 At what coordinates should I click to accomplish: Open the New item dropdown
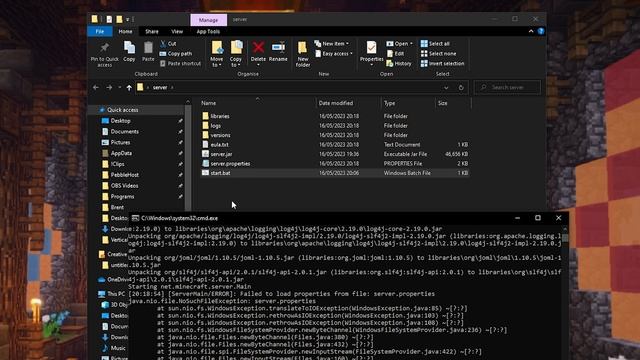(331, 43)
